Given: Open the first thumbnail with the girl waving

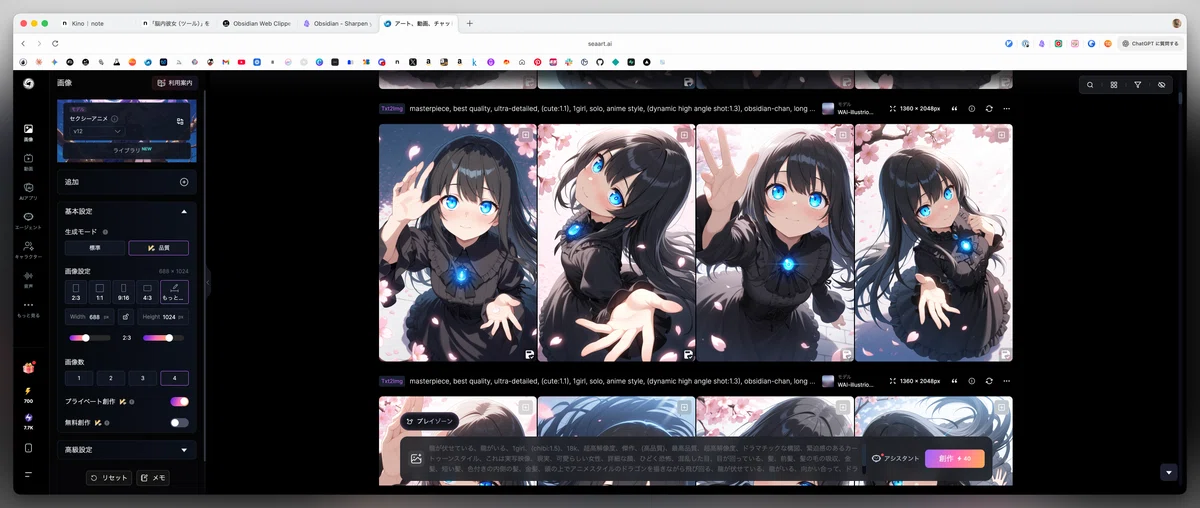Looking at the screenshot, I should [x=458, y=242].
